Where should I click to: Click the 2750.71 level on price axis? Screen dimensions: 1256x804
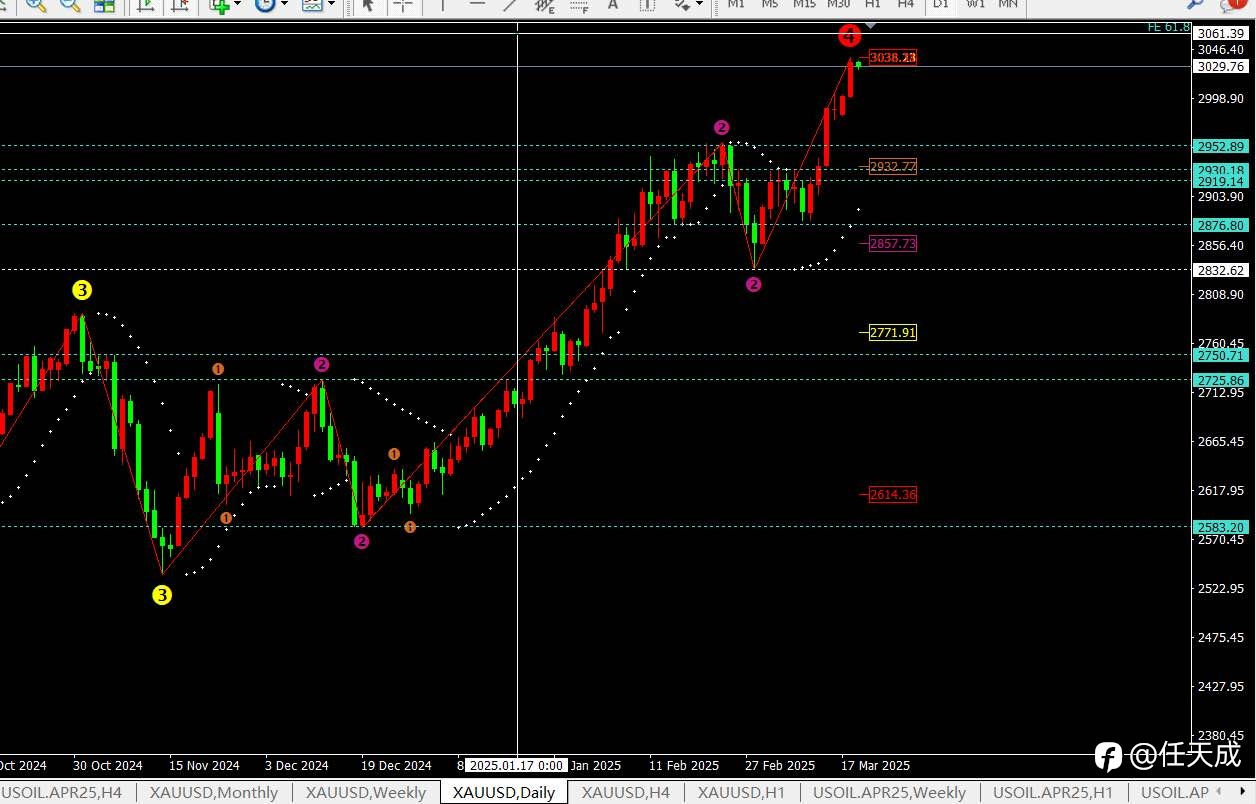click(1220, 355)
